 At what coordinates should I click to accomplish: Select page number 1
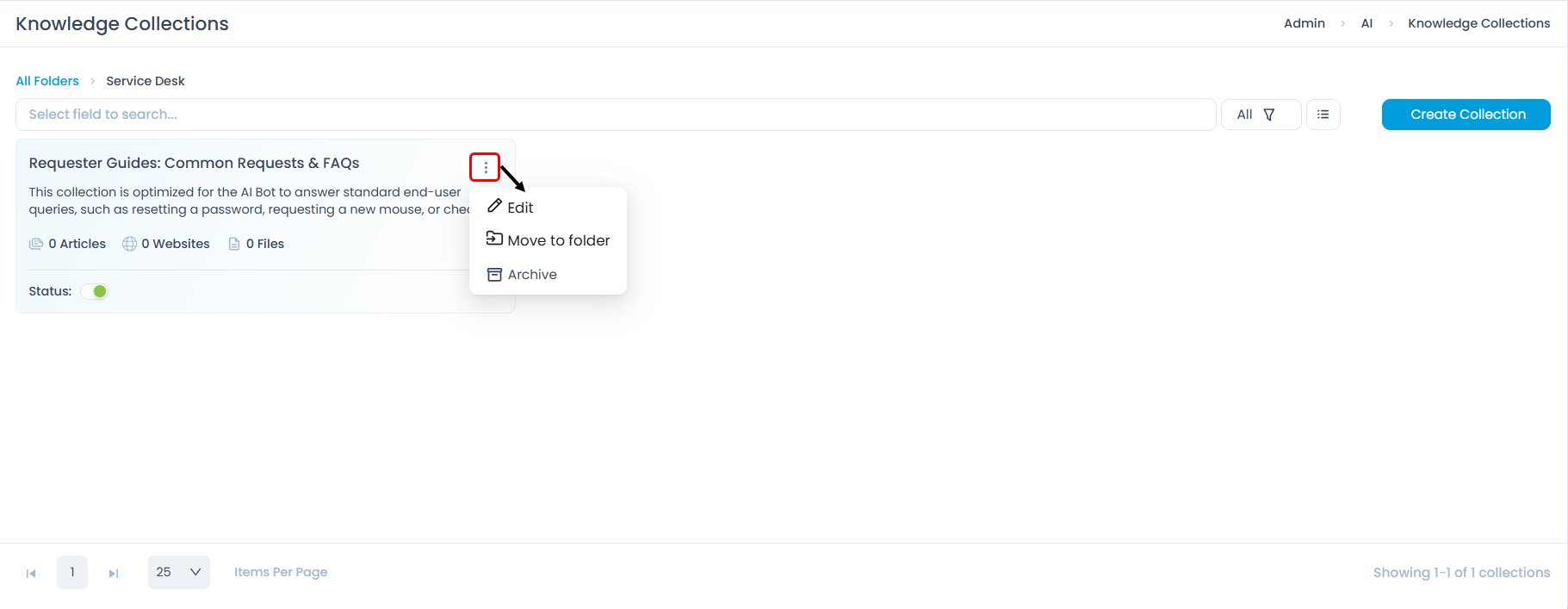pos(72,572)
